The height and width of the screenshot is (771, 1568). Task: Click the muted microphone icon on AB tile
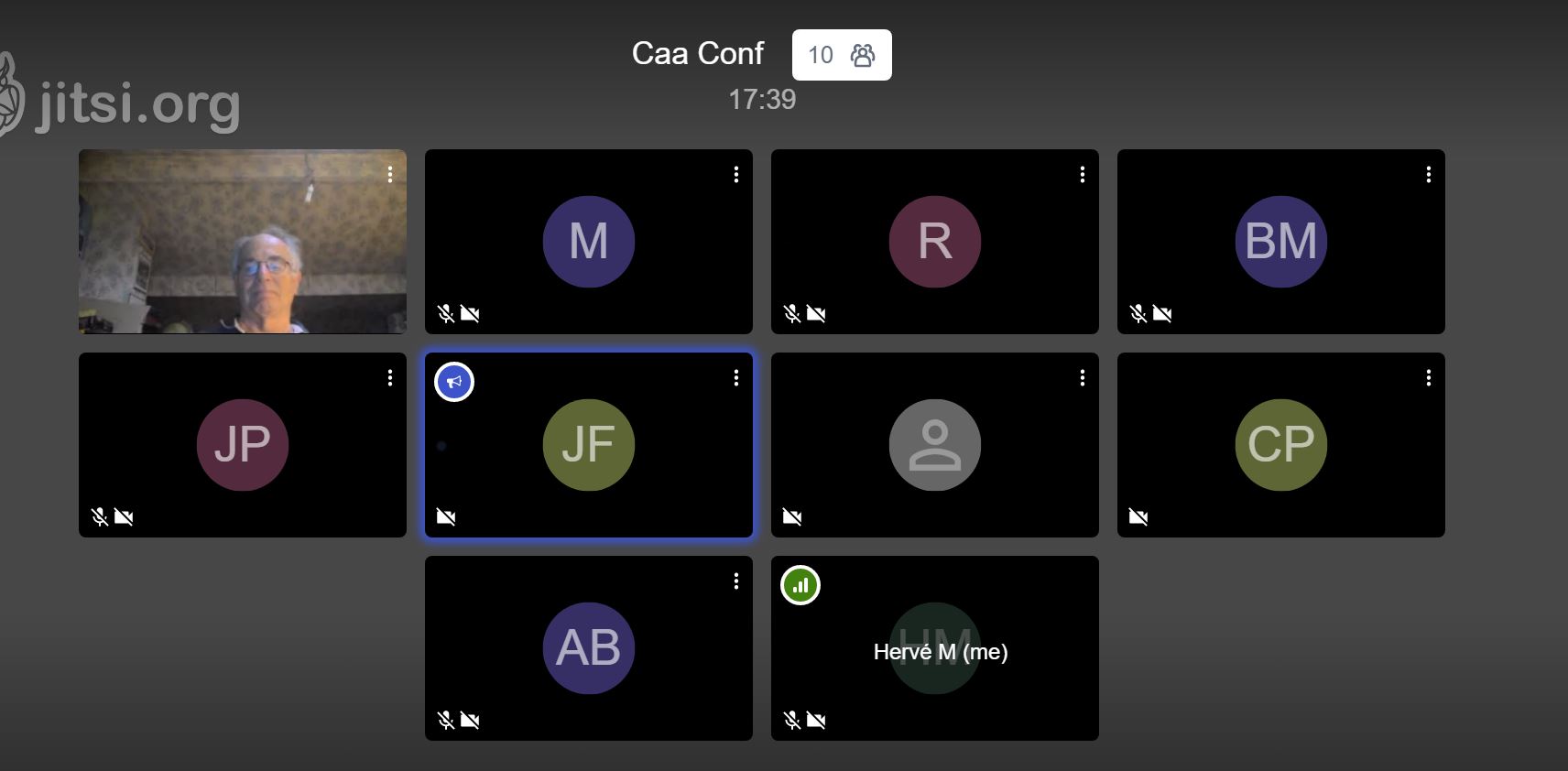pos(446,721)
